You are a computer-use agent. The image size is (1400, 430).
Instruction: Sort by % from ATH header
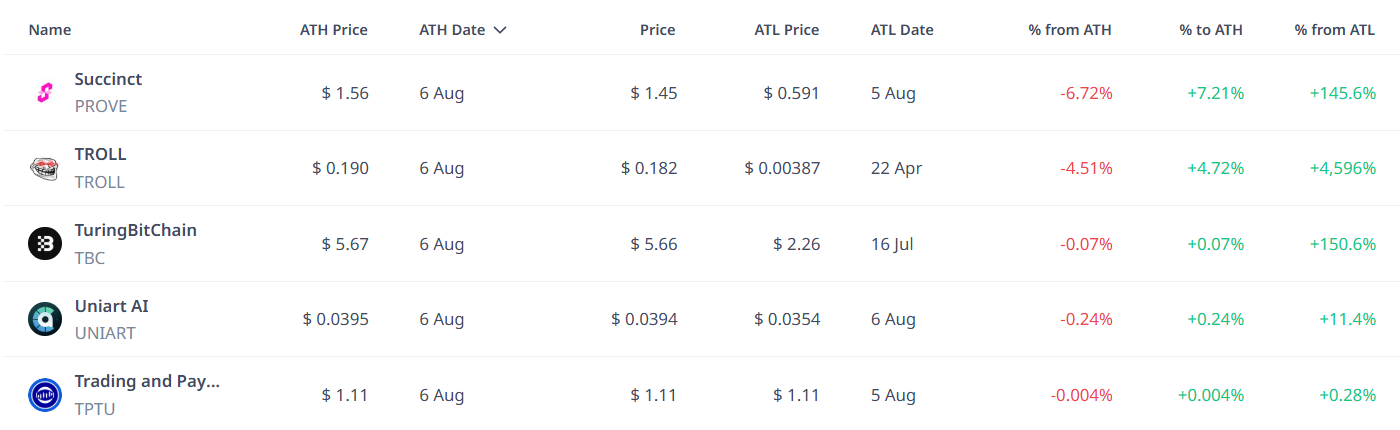[1070, 30]
